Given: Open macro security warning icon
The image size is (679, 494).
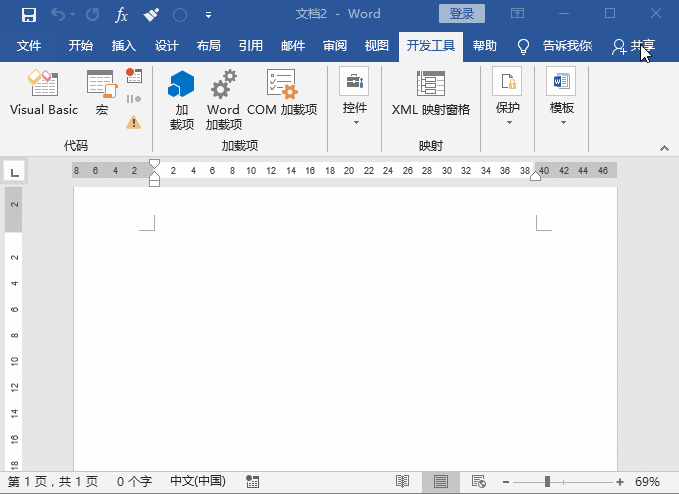Looking at the screenshot, I should 134,122.
